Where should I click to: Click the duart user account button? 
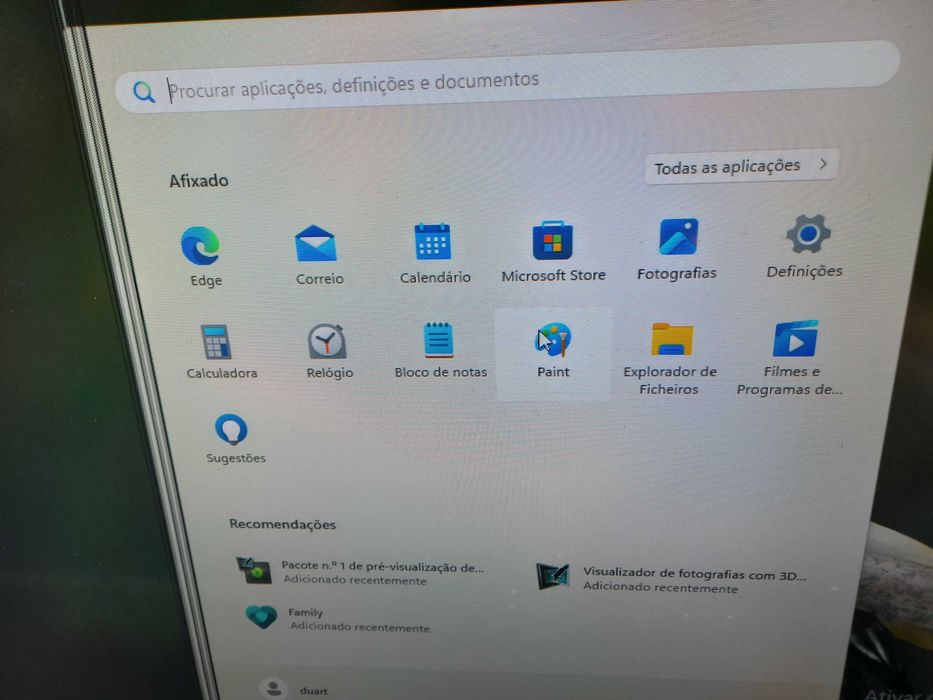click(x=294, y=689)
